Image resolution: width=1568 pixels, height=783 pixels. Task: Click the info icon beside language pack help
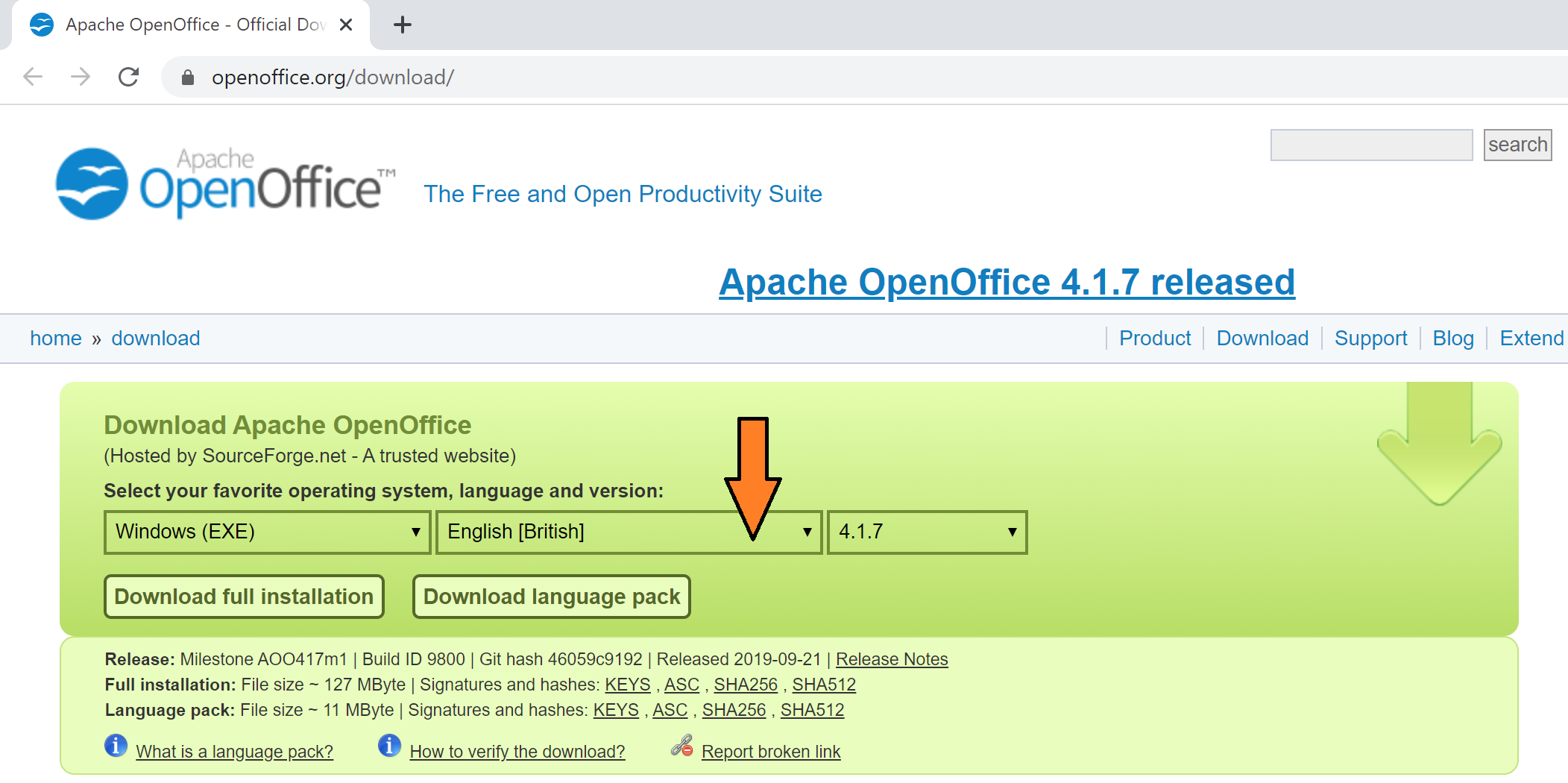click(x=116, y=746)
